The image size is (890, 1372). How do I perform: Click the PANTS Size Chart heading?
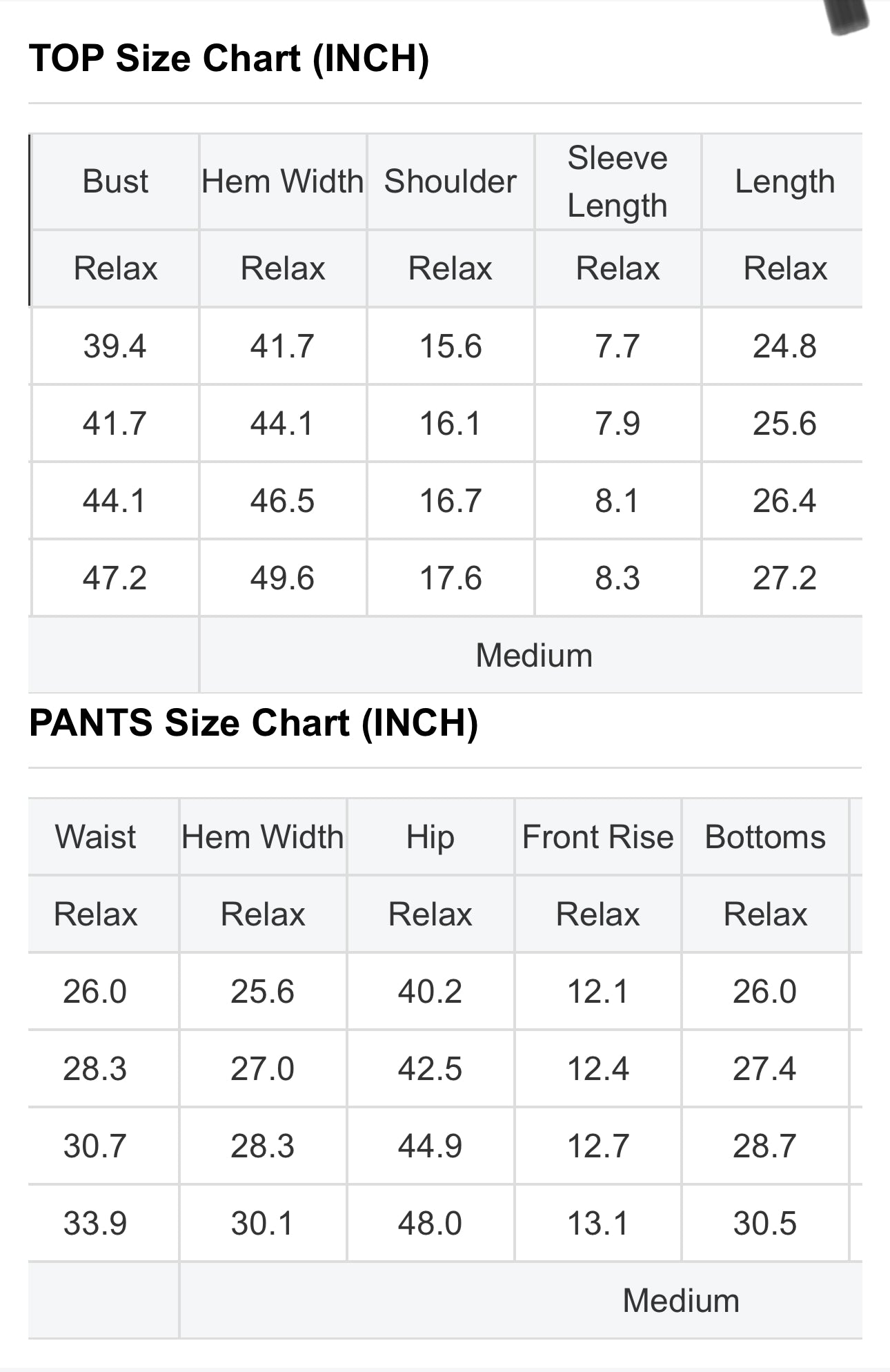point(253,723)
